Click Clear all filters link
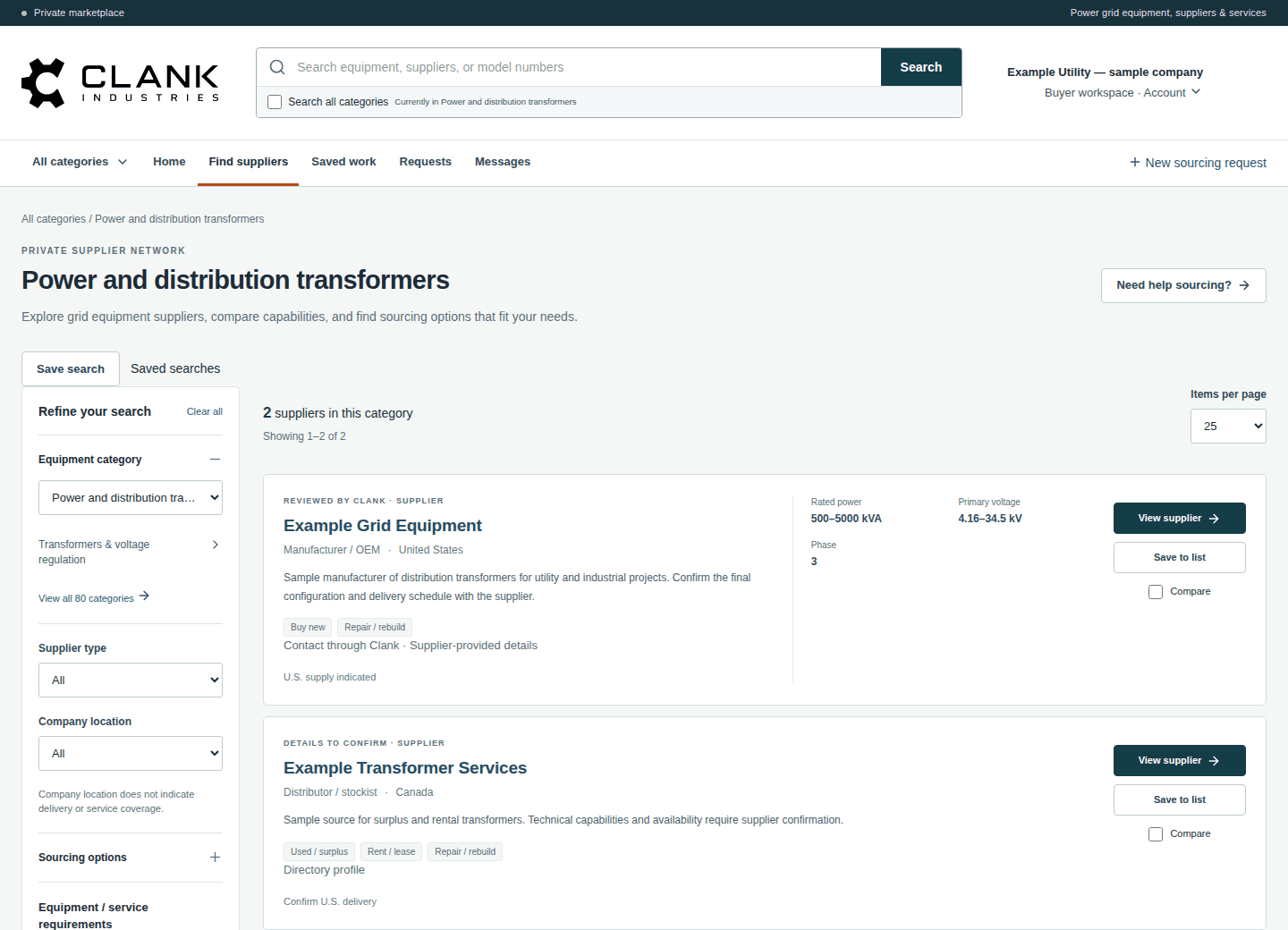The image size is (1288, 930). click(x=205, y=411)
